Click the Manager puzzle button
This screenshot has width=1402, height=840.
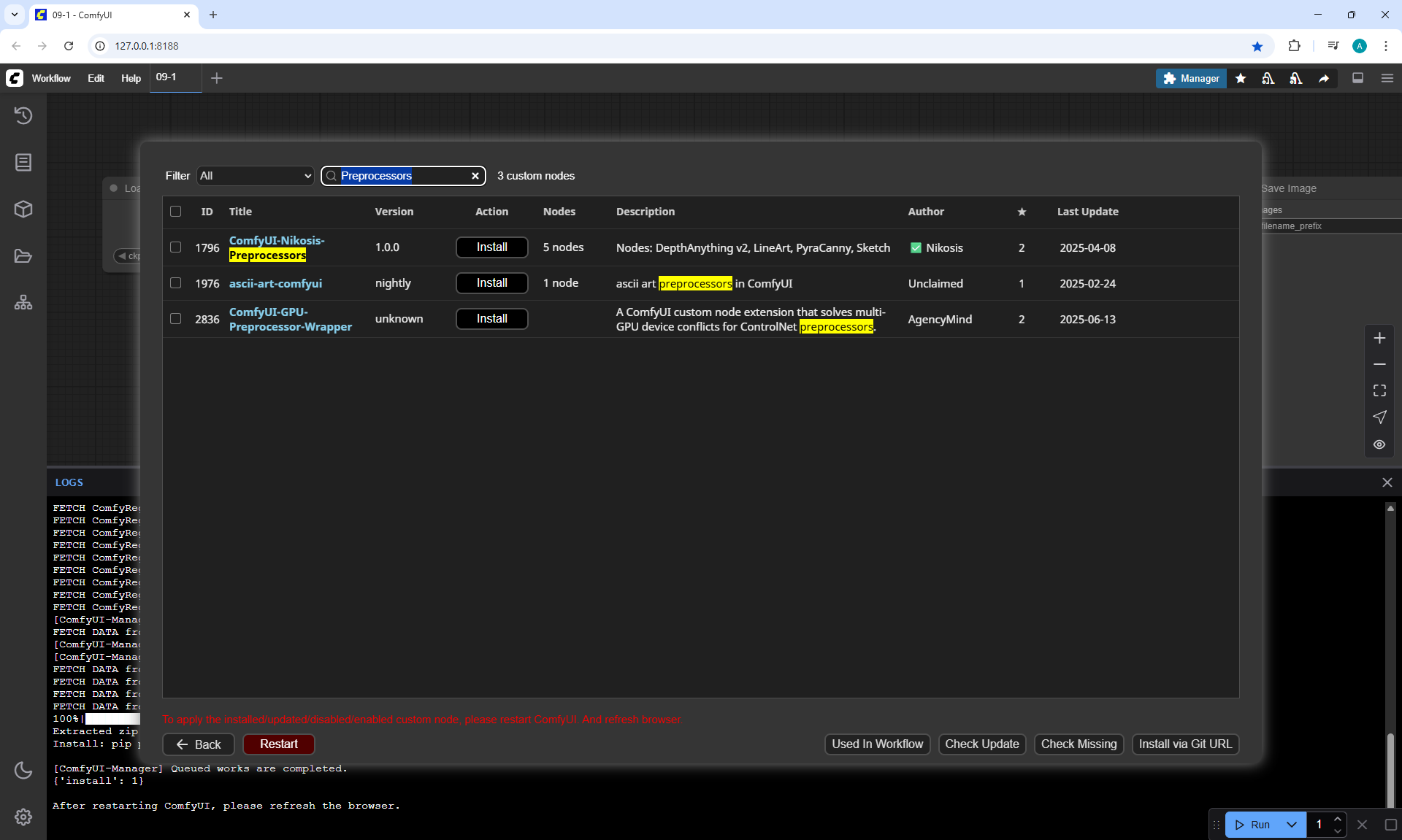(1191, 78)
